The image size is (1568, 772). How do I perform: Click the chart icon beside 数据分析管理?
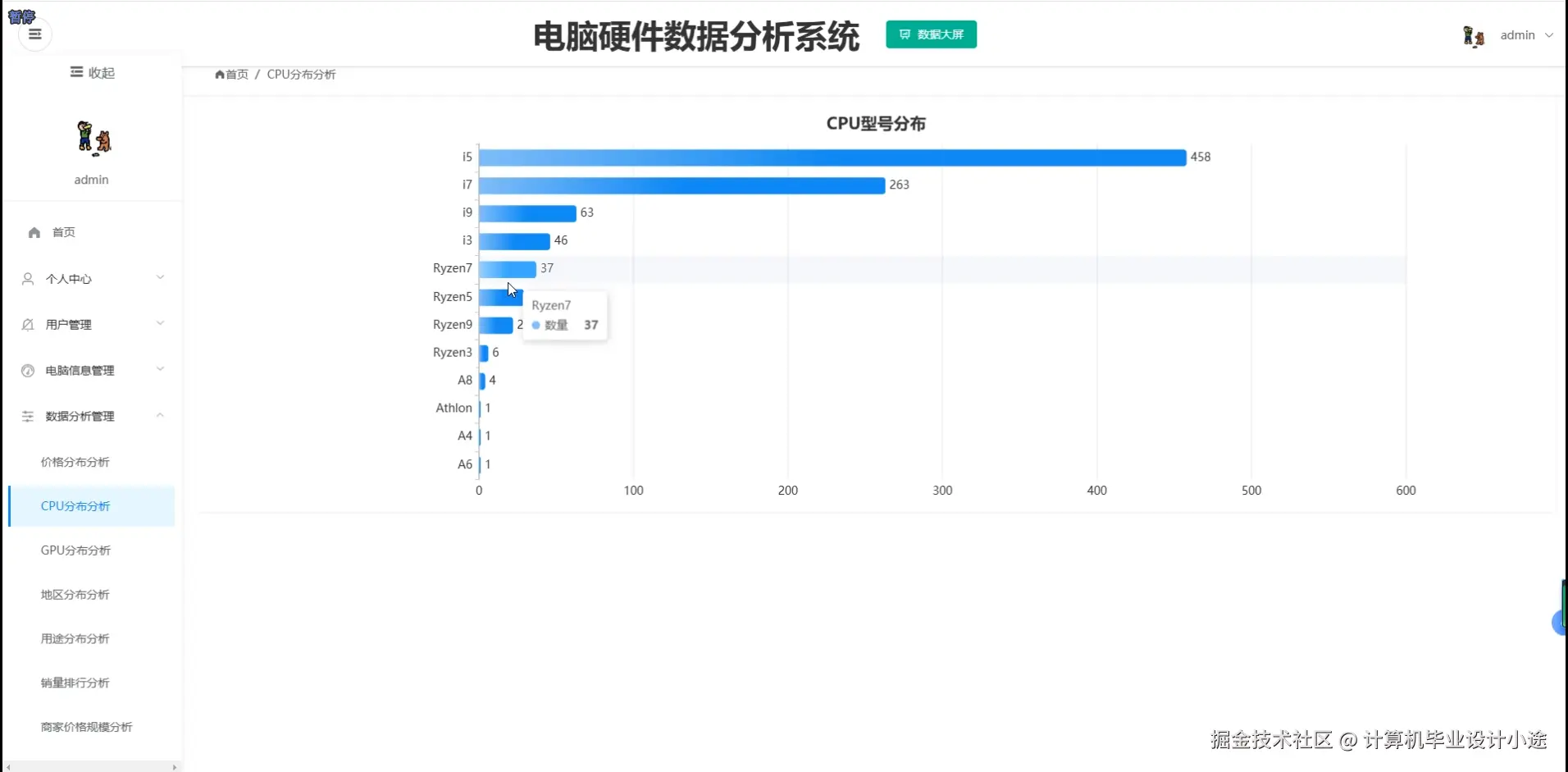coord(27,416)
